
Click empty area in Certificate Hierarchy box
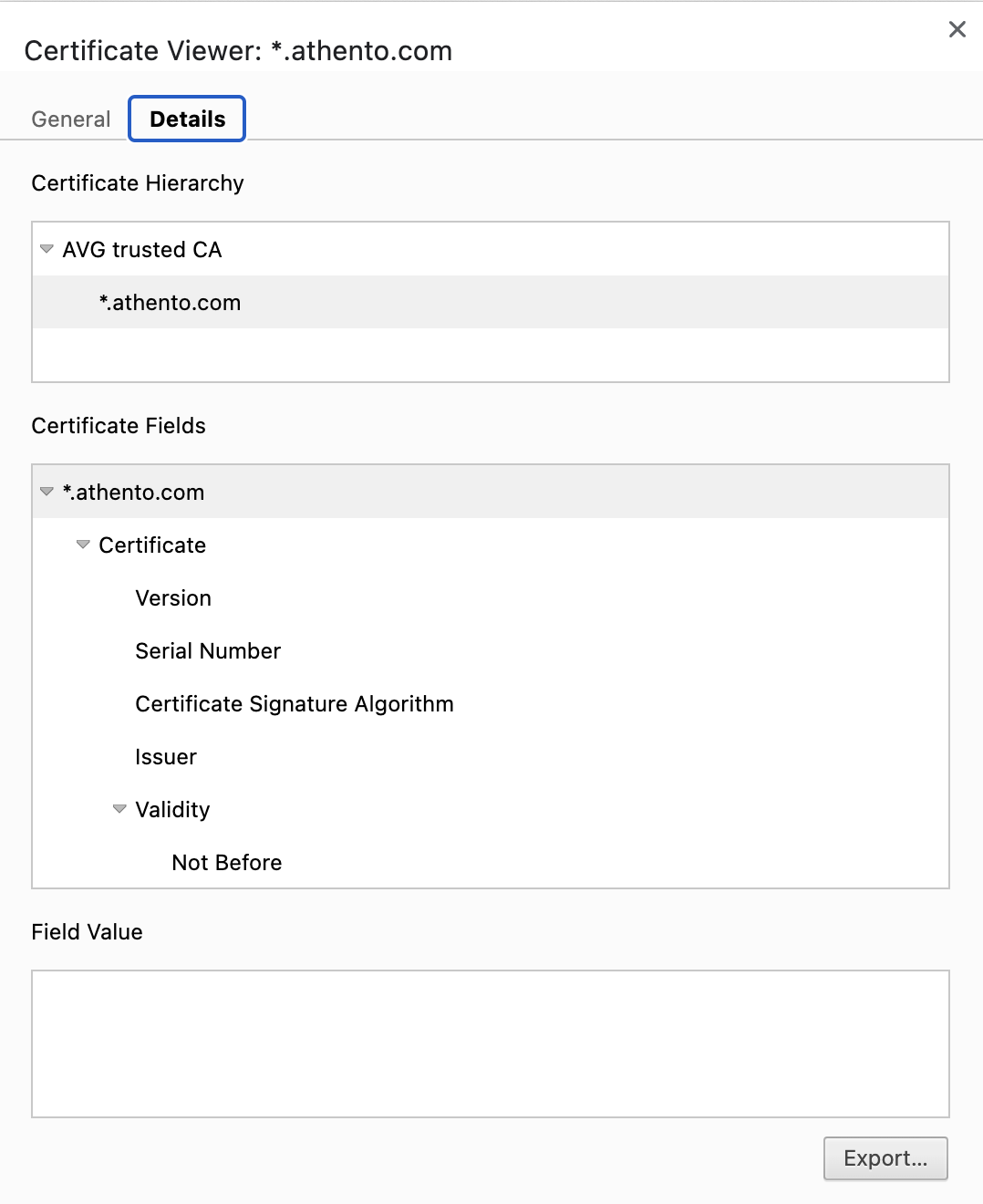pyautogui.click(x=491, y=355)
